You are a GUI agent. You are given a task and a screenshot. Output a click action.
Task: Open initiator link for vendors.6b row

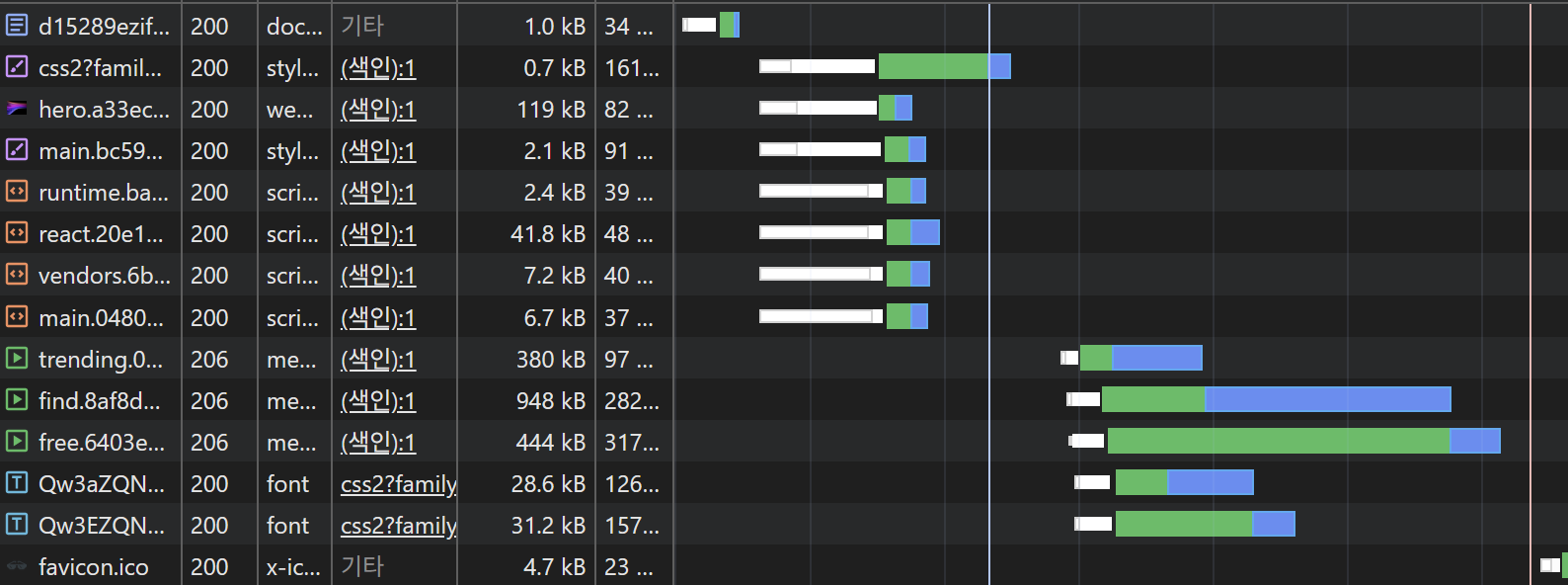pos(378,275)
